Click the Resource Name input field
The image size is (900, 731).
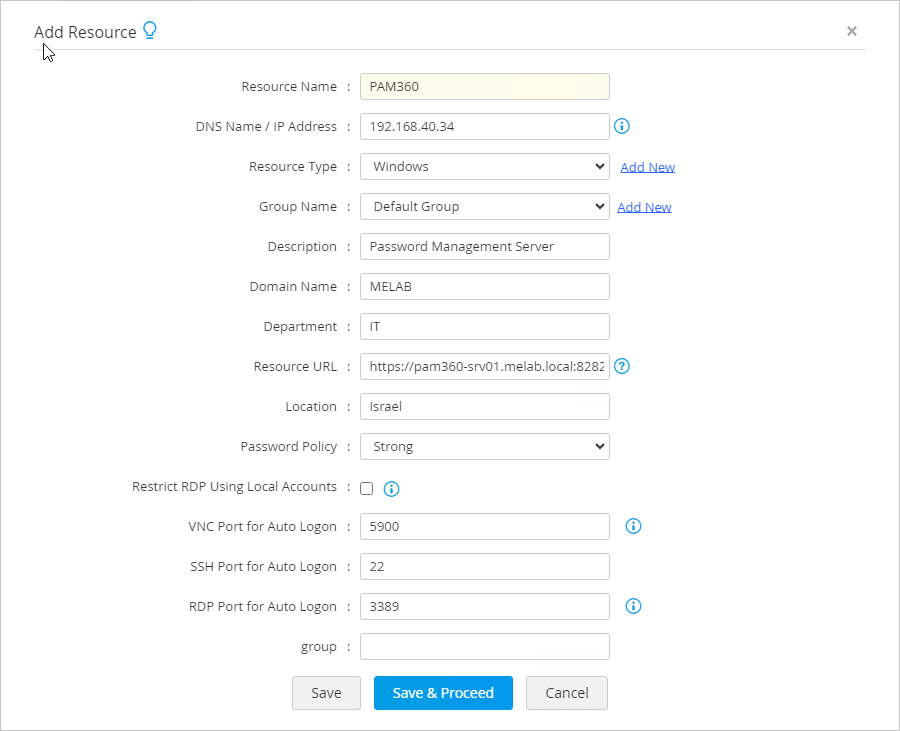pos(484,87)
